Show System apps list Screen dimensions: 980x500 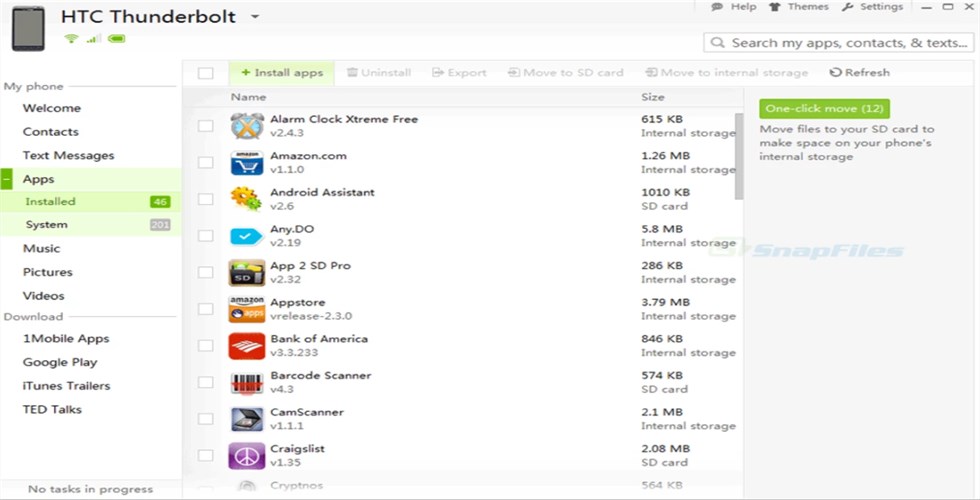click(91, 225)
